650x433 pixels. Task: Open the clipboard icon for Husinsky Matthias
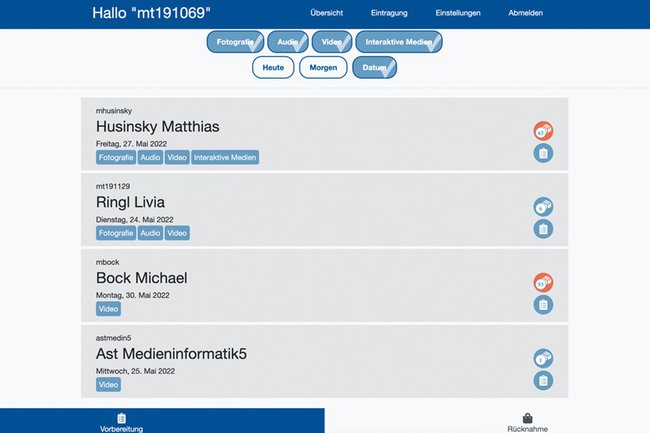[x=543, y=153]
